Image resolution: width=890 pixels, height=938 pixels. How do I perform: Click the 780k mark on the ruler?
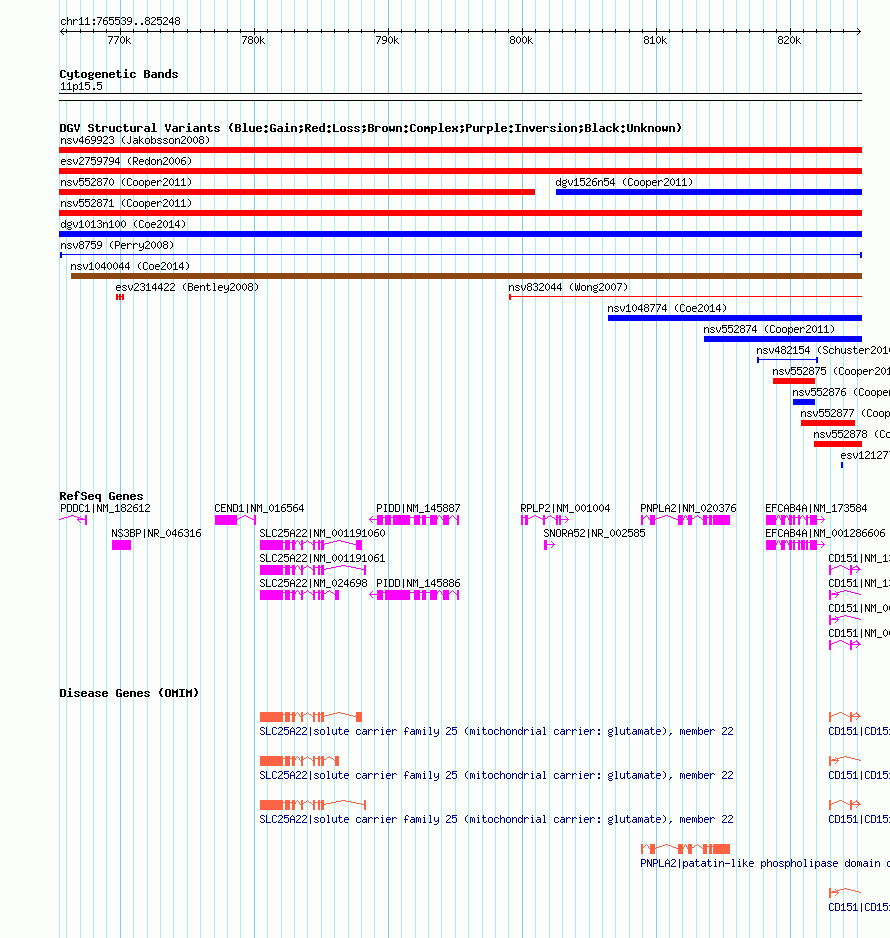[253, 40]
